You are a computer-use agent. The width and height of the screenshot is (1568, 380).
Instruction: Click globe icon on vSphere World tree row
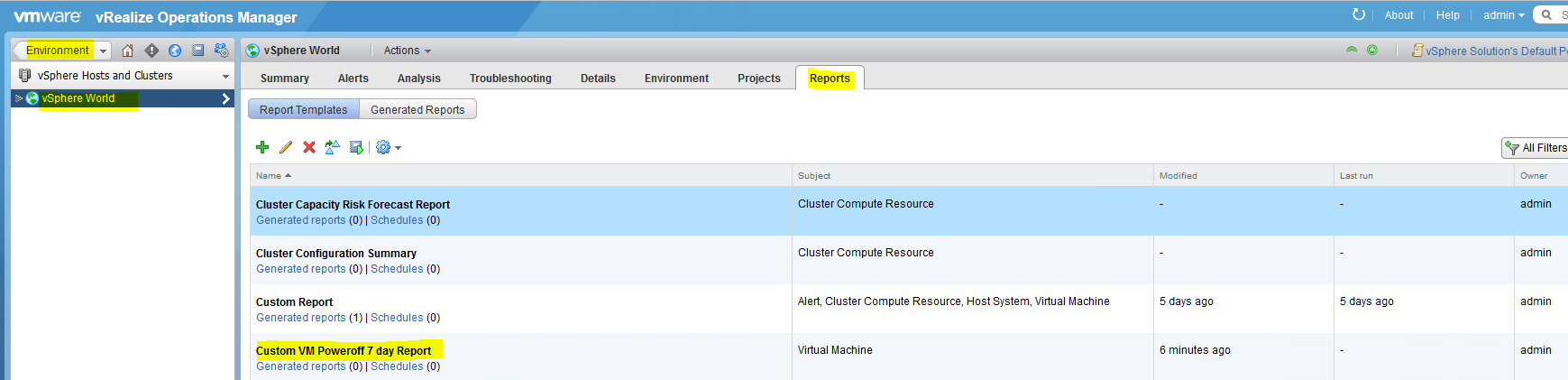coord(32,98)
